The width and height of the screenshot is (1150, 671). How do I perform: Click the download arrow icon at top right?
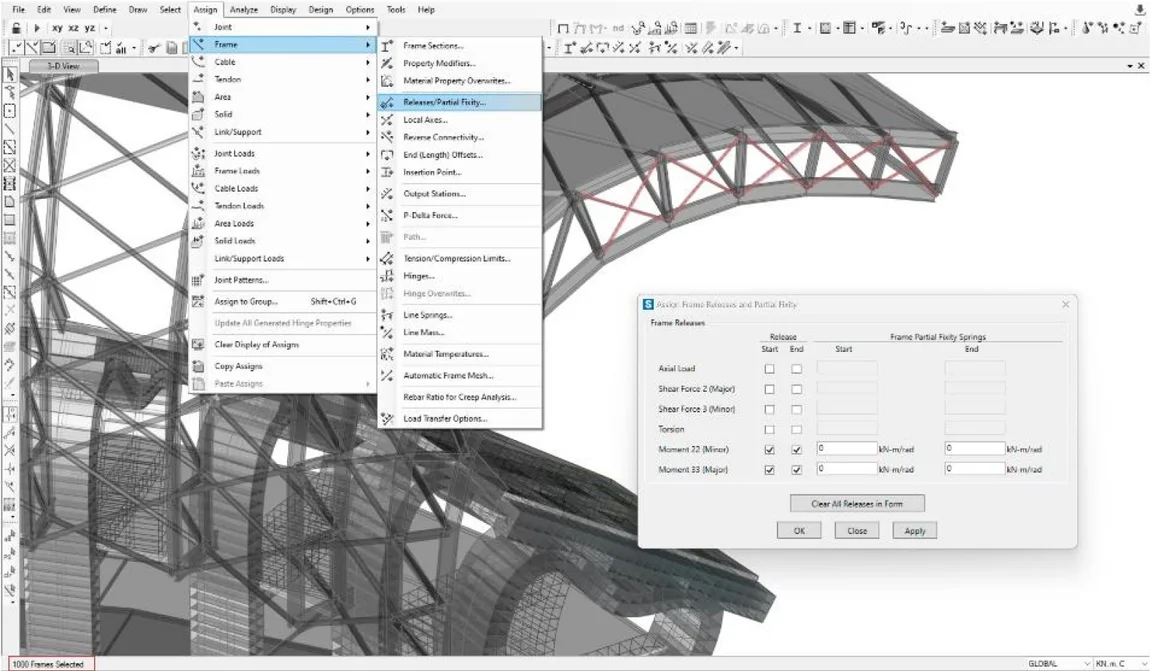pos(1140,9)
